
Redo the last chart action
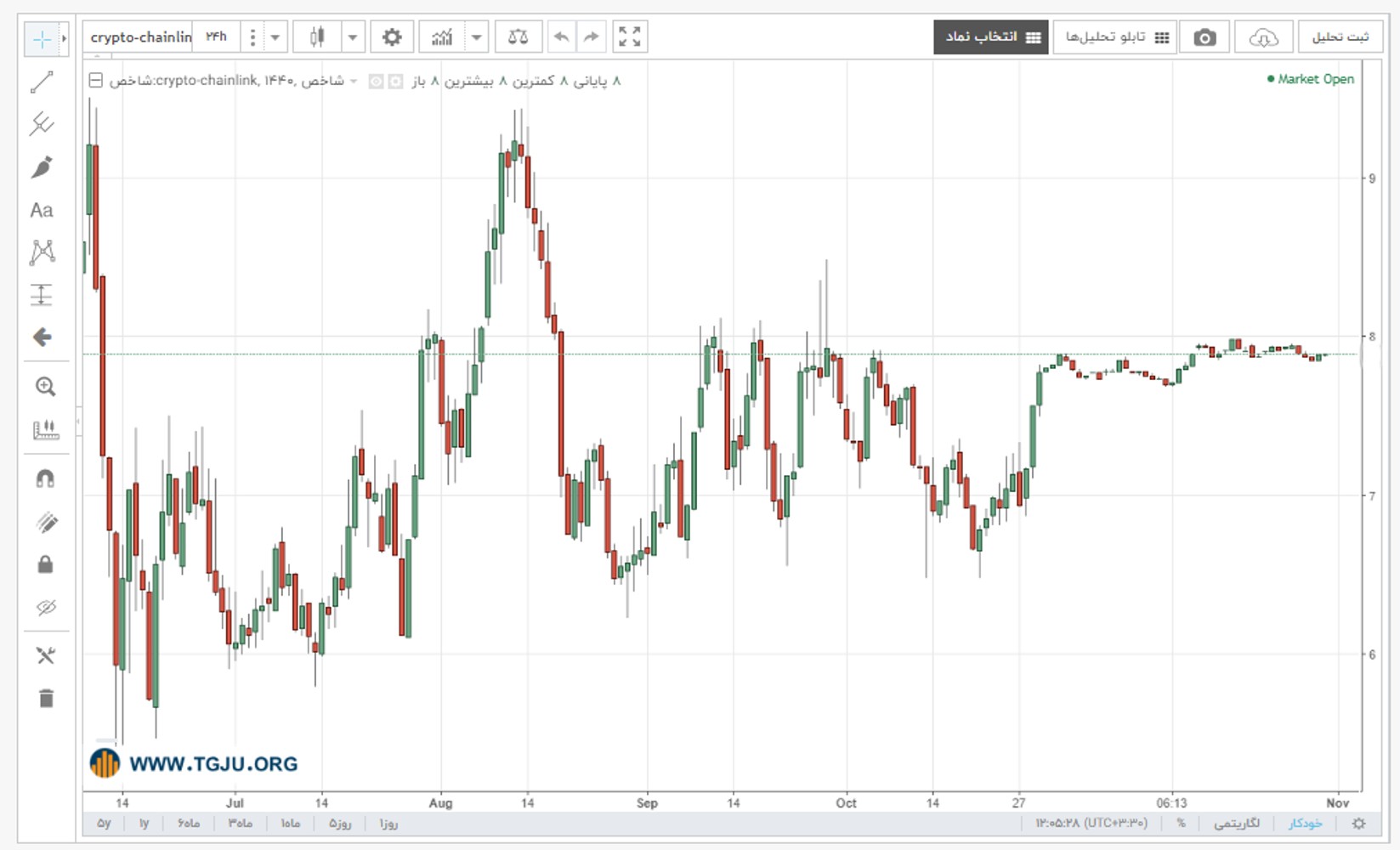591,37
